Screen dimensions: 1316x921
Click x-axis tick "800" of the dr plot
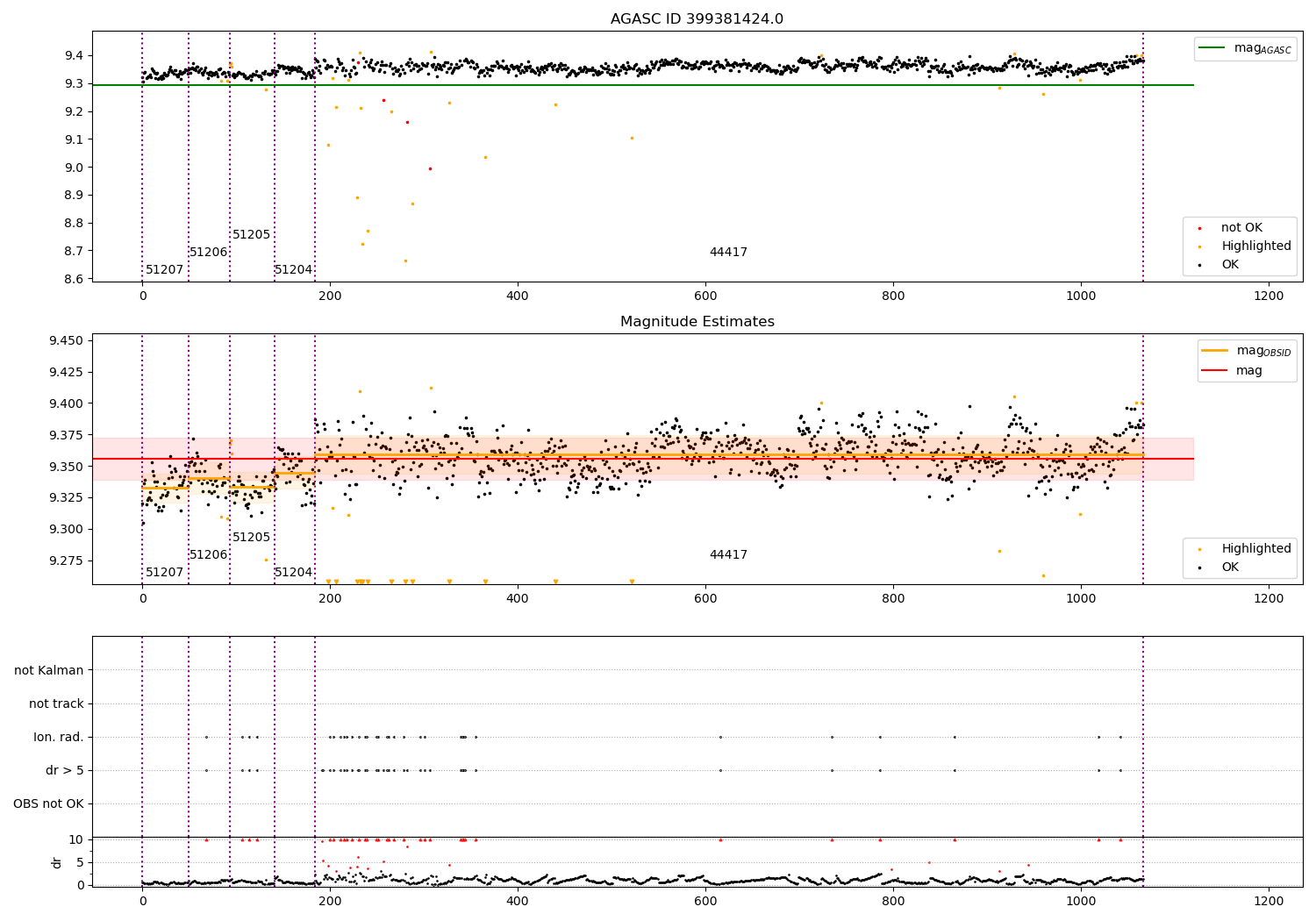coord(893,902)
